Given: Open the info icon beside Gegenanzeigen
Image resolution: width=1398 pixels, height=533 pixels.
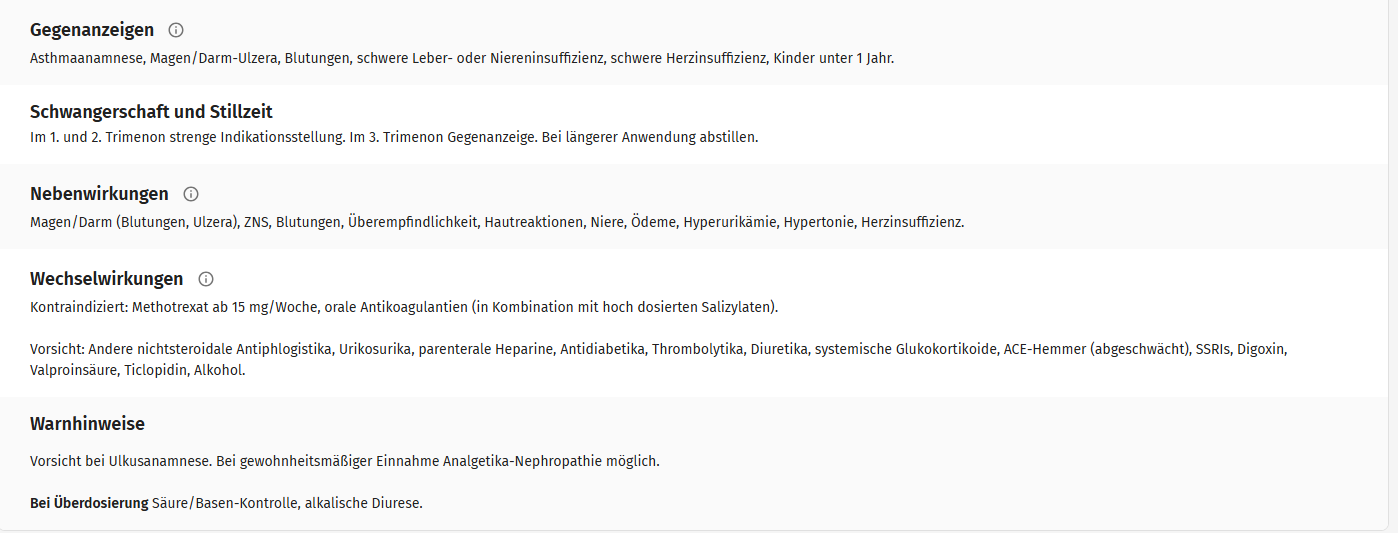Looking at the screenshot, I should 176,30.
